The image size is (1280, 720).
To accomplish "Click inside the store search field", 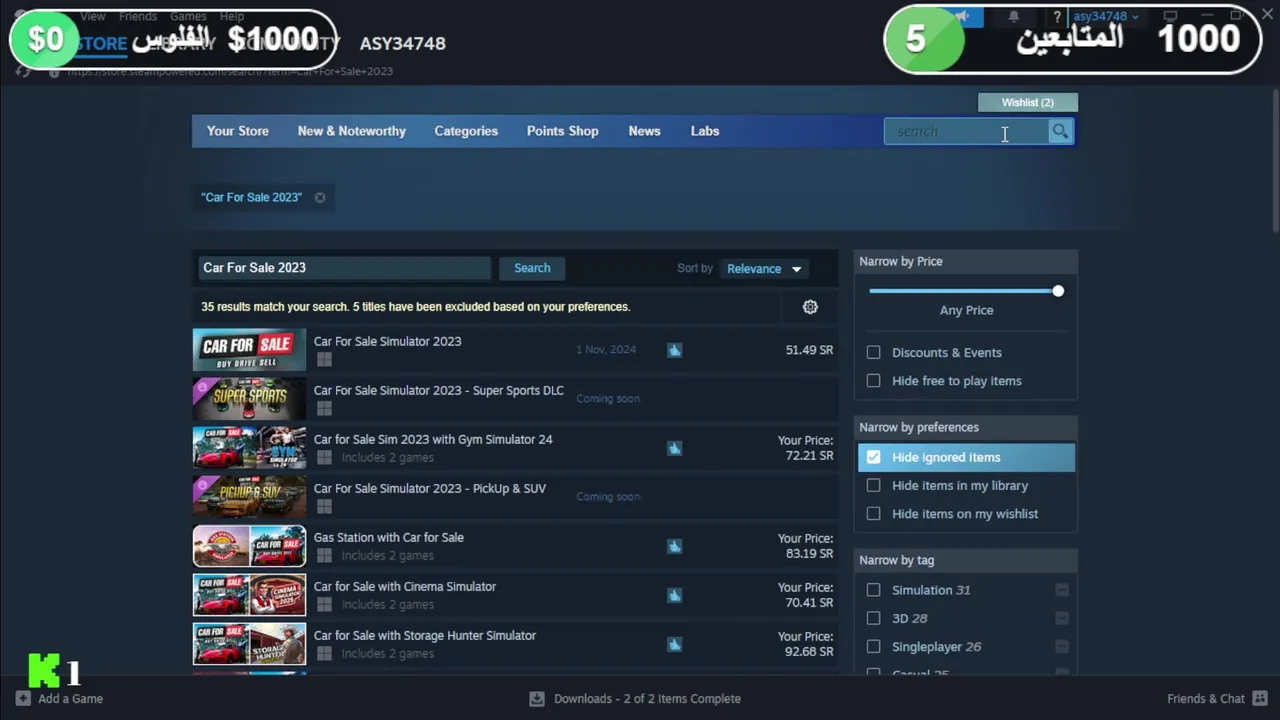I will [x=966, y=131].
